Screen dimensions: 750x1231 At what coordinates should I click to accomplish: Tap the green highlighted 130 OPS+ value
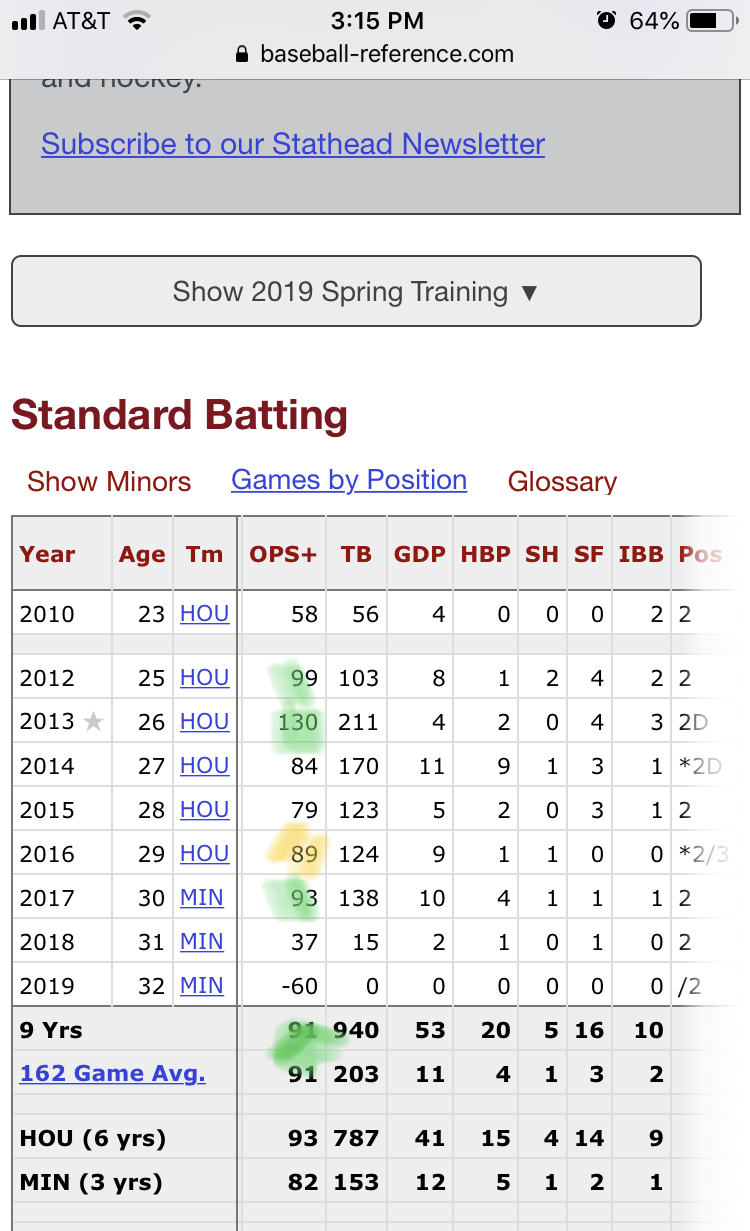298,722
